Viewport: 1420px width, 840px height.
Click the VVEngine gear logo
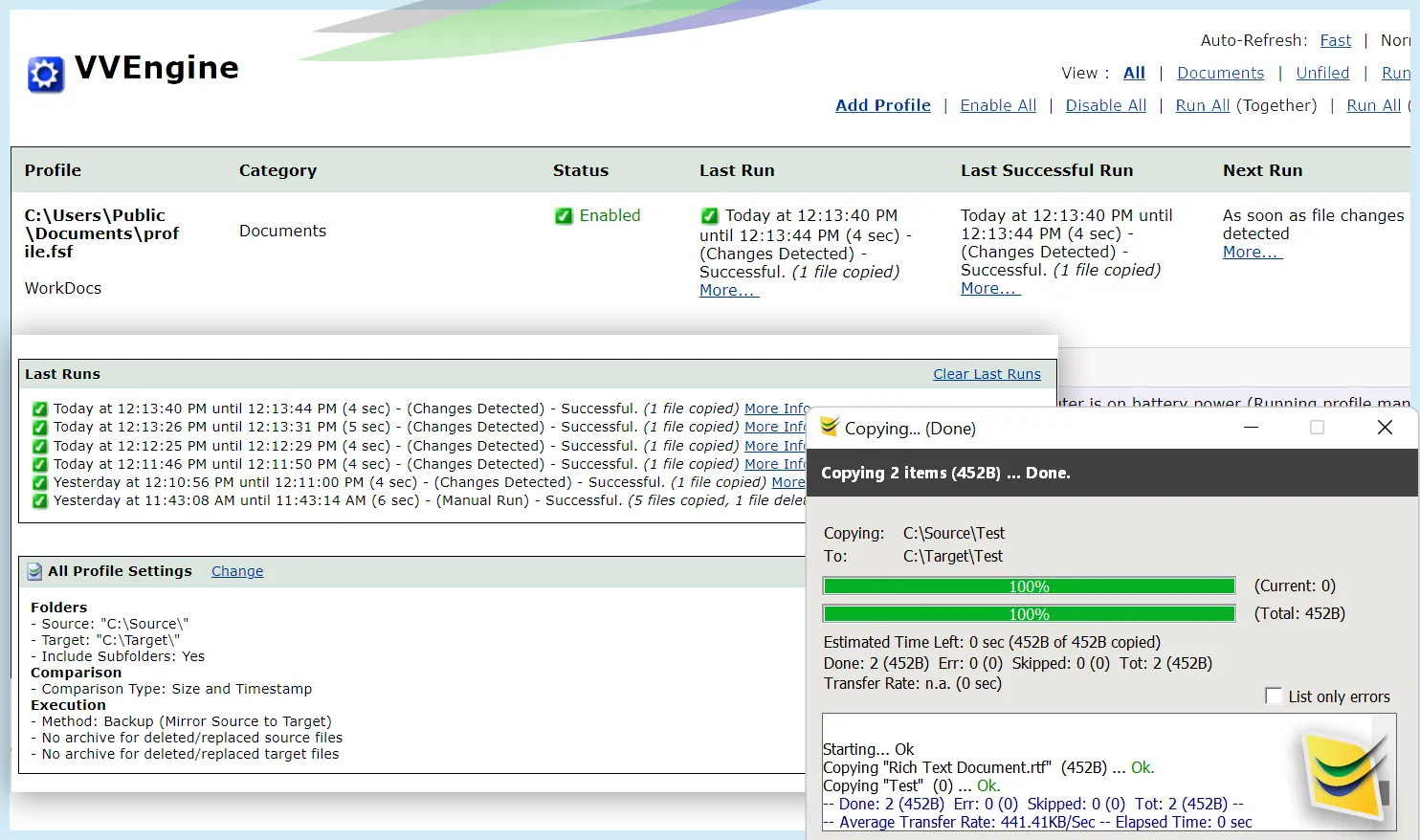(x=46, y=74)
